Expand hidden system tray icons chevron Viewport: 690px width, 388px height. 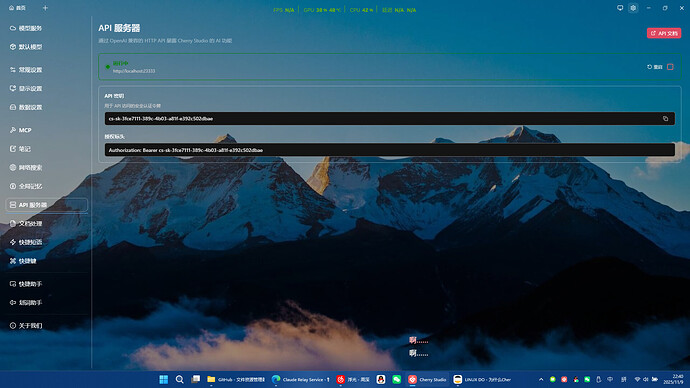pyautogui.click(x=541, y=379)
